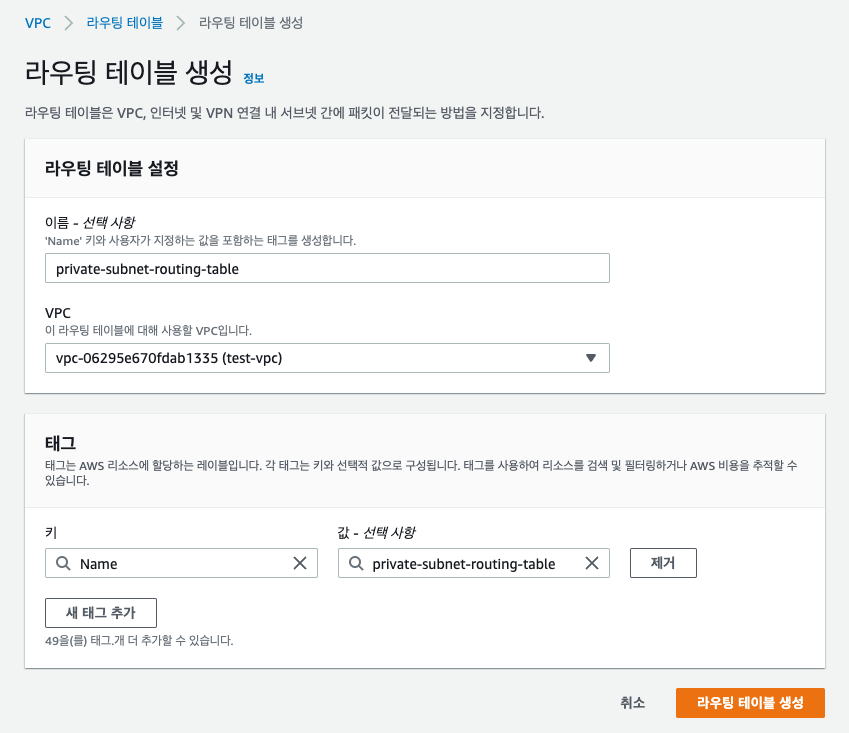The width and height of the screenshot is (849, 733).
Task: Click the VPC label above the VPC dropdown
Action: (x=58, y=313)
